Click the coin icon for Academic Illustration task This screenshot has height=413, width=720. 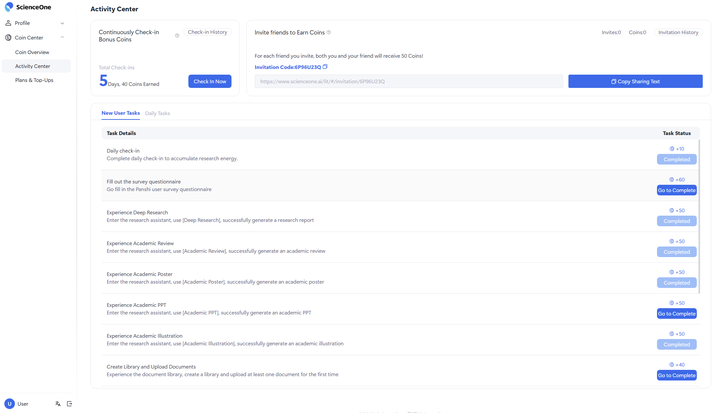[672, 334]
